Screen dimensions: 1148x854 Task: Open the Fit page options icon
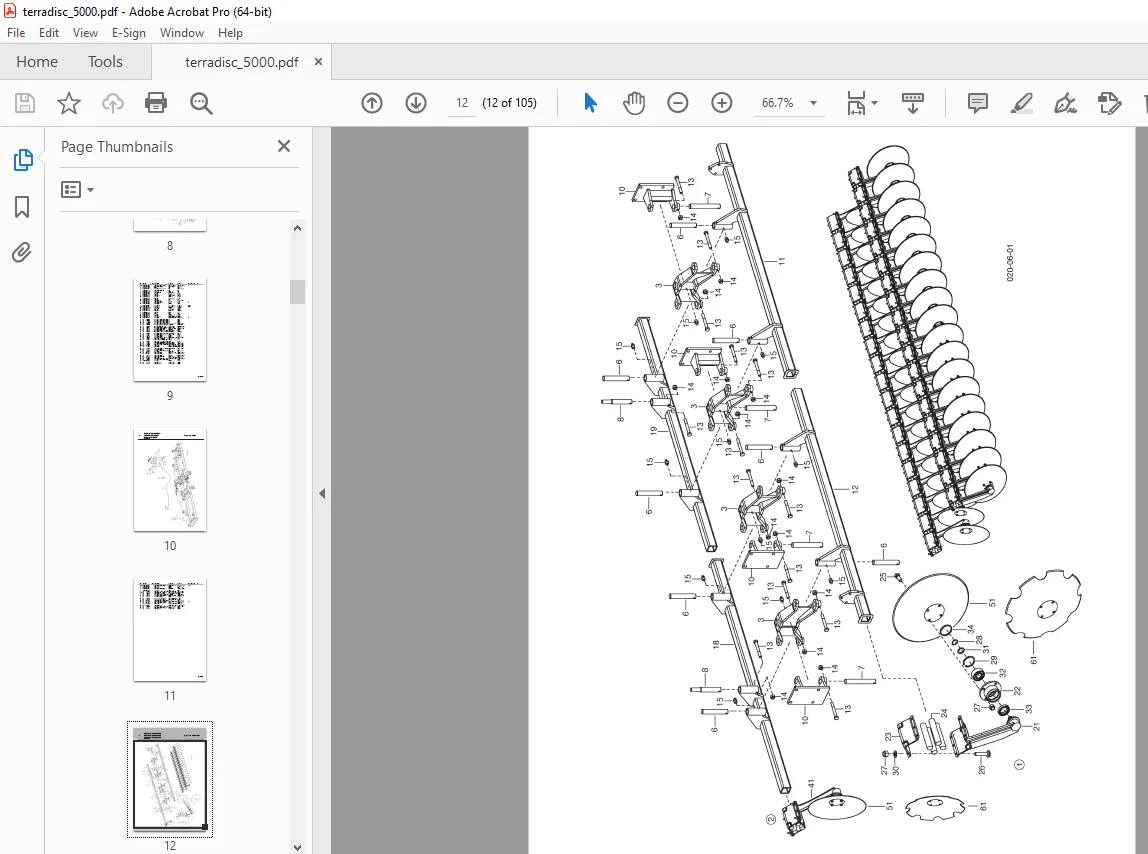coord(856,103)
